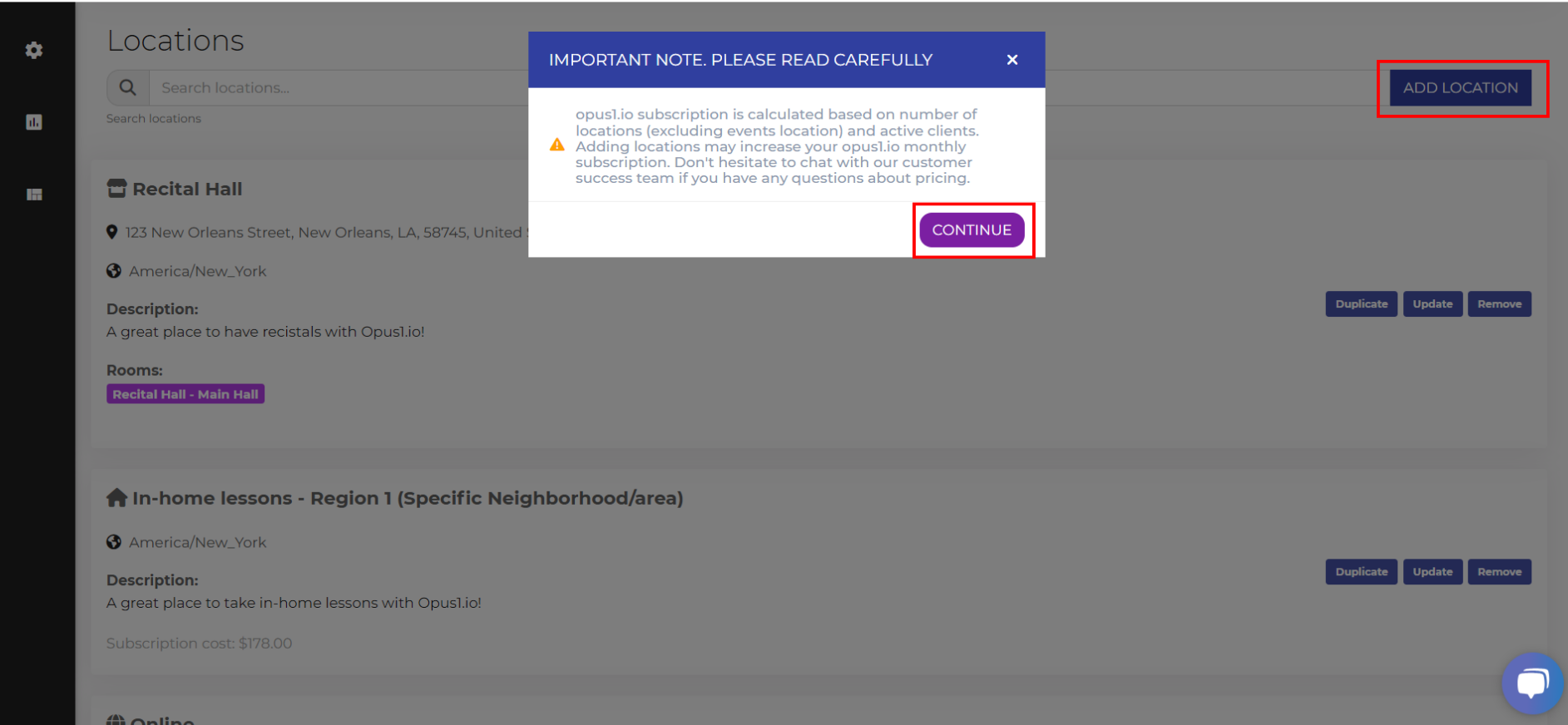Click the magnifying glass search icon
The width and height of the screenshot is (1568, 725).
click(127, 87)
